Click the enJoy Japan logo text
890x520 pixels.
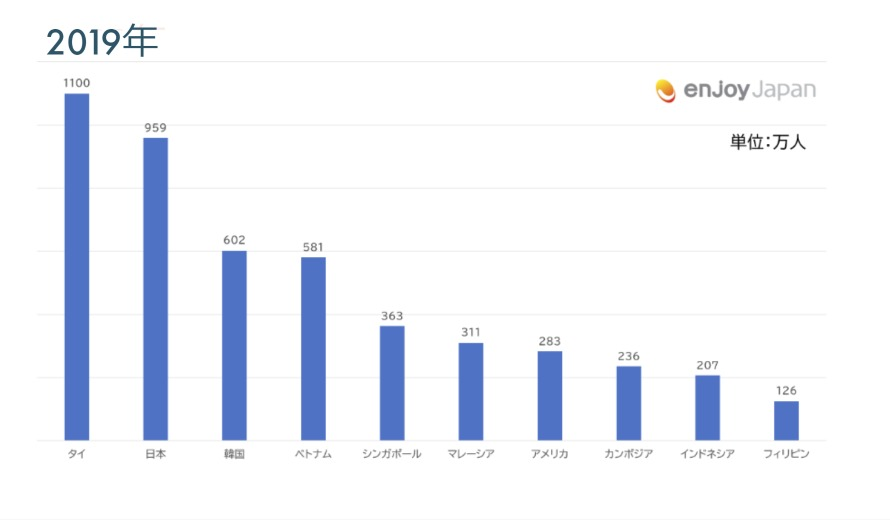749,91
